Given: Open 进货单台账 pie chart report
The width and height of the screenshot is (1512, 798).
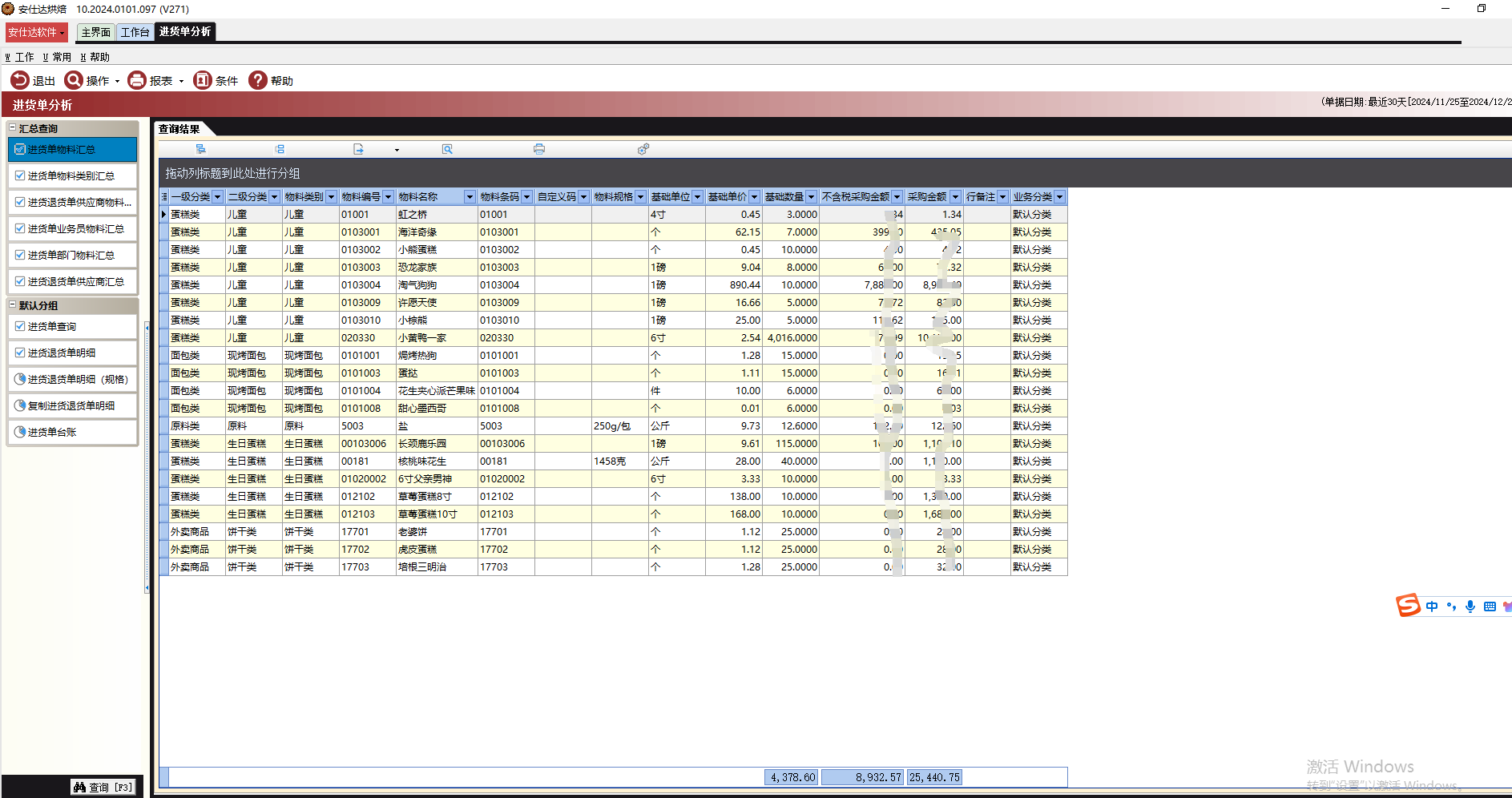Looking at the screenshot, I should click(73, 432).
